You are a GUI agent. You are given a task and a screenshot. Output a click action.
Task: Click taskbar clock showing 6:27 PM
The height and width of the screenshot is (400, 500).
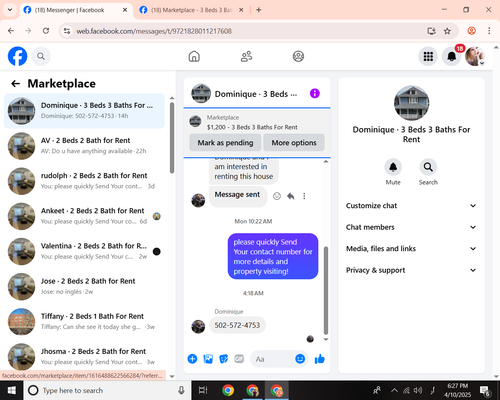point(458,390)
